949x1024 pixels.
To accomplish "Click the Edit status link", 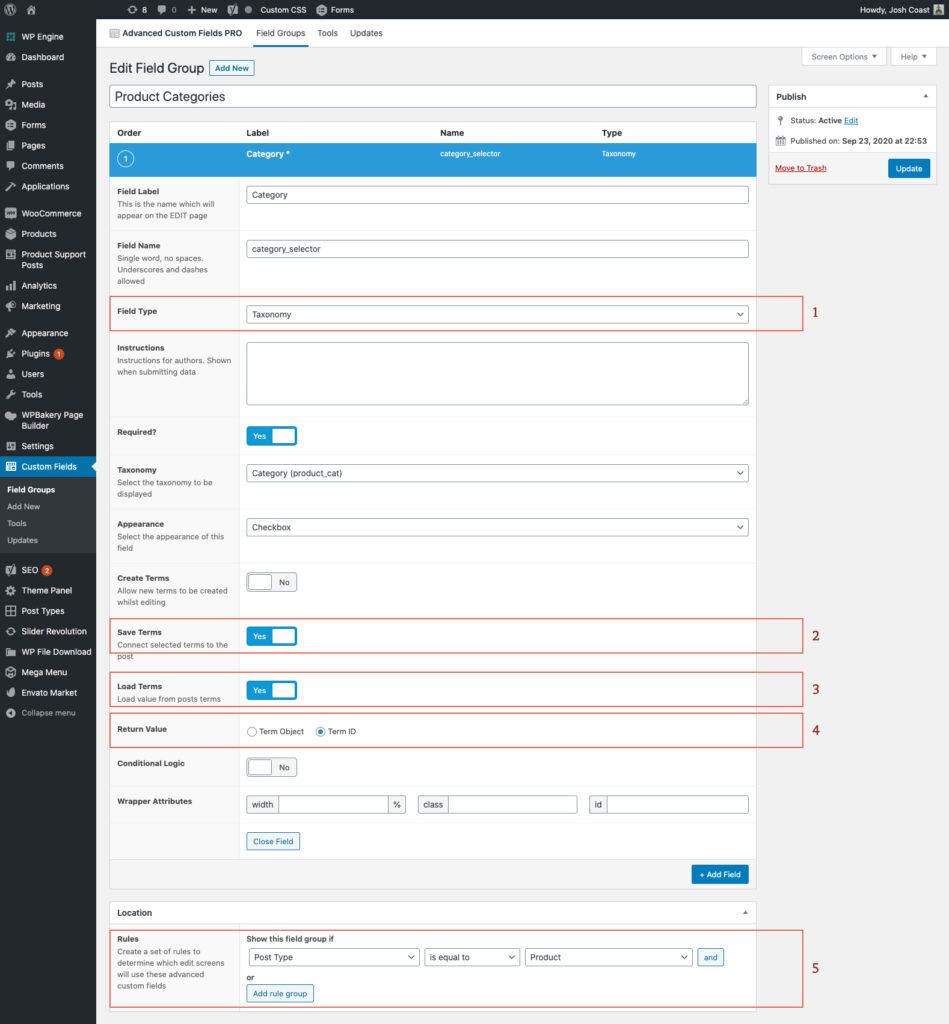I will [x=851, y=121].
